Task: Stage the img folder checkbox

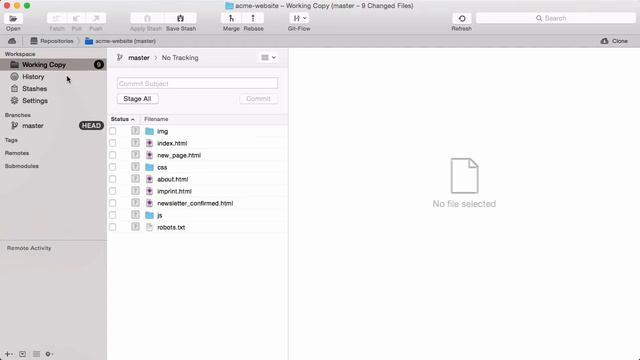Action: 113,131
